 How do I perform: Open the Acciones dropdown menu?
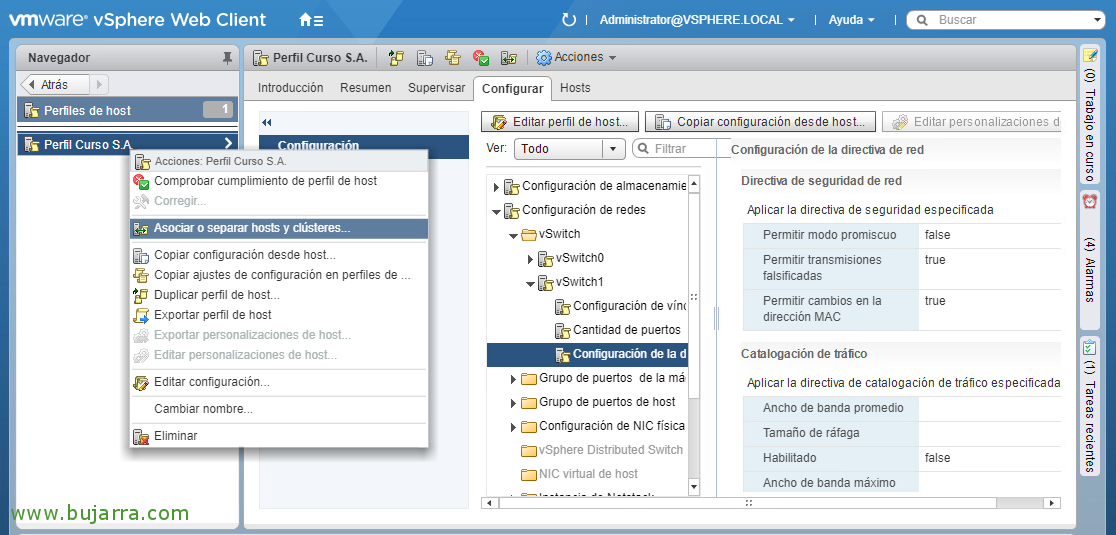tap(585, 58)
